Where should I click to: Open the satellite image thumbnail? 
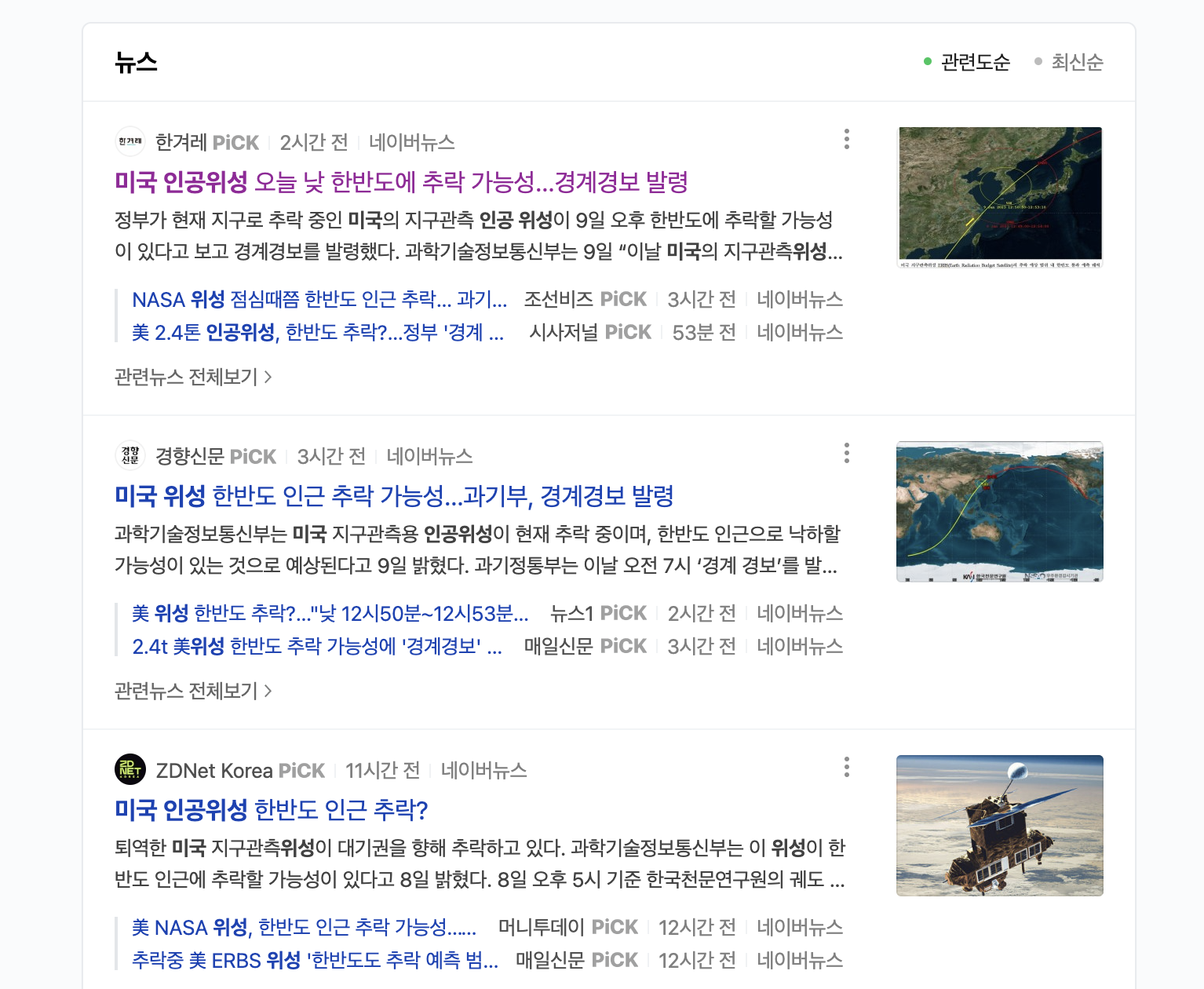1000,825
